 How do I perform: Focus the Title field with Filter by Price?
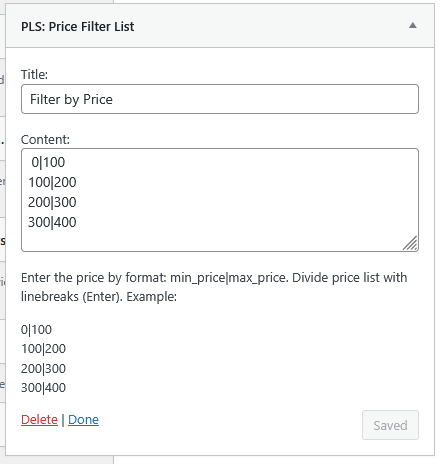pos(220,99)
